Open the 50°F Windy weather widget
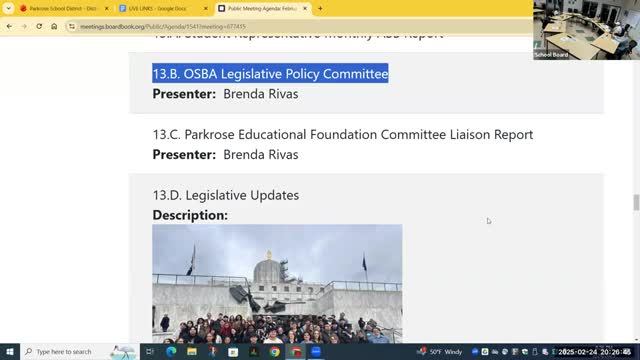The height and width of the screenshot is (360, 640). point(439,351)
